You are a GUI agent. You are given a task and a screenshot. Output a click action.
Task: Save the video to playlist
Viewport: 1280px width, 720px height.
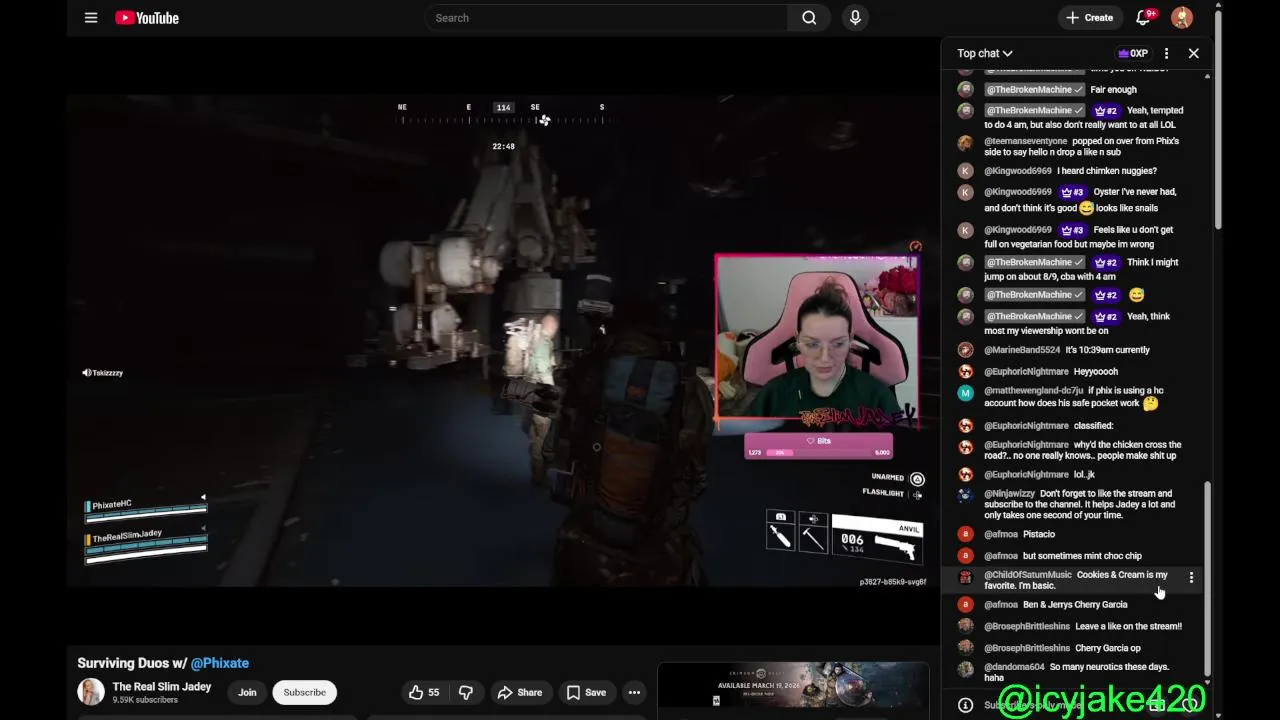tap(586, 692)
